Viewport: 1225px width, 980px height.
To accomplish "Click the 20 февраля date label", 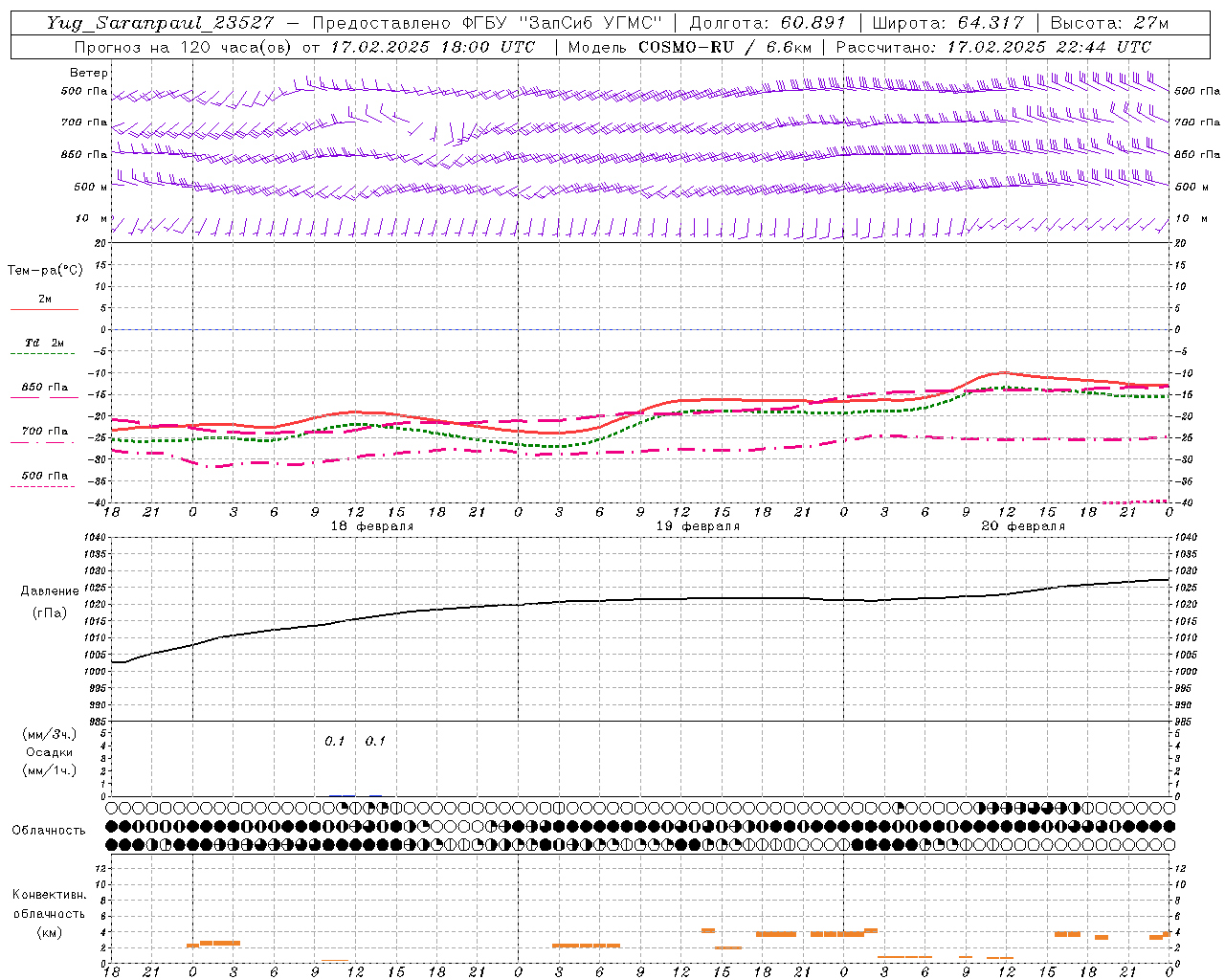I will click(x=1023, y=526).
